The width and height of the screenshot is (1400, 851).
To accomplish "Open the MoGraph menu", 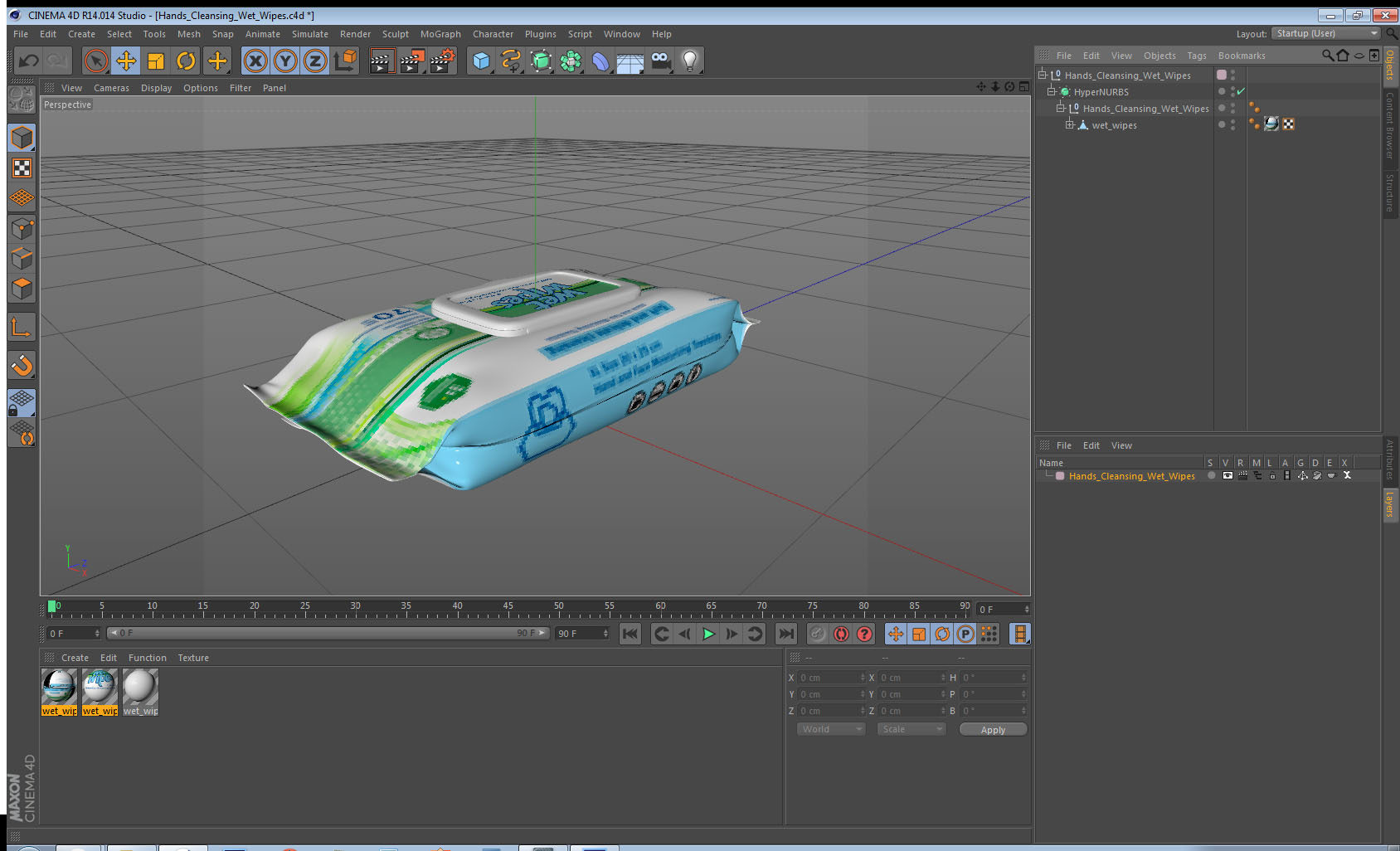I will coord(440,34).
